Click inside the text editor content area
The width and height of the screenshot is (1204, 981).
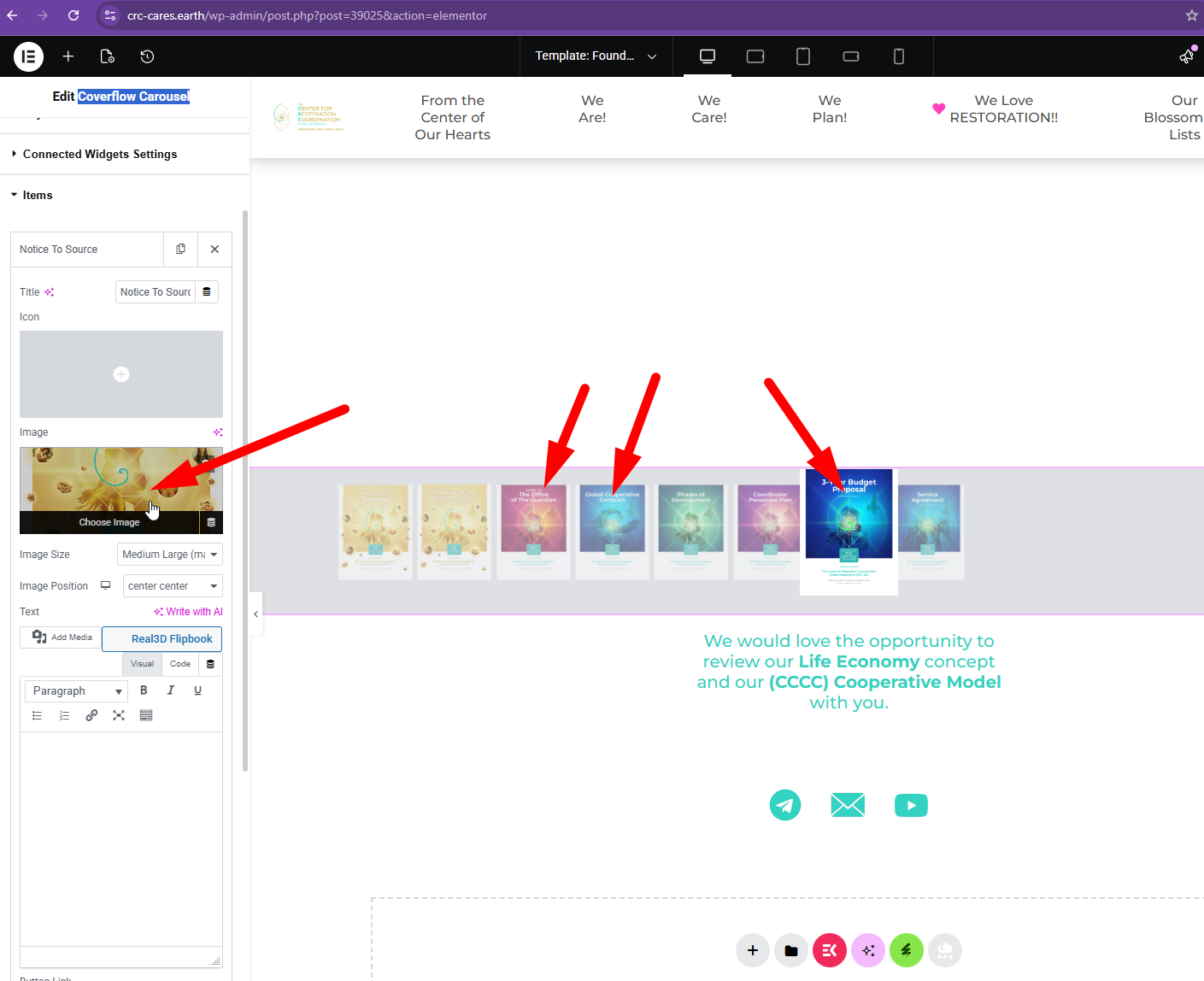121,838
